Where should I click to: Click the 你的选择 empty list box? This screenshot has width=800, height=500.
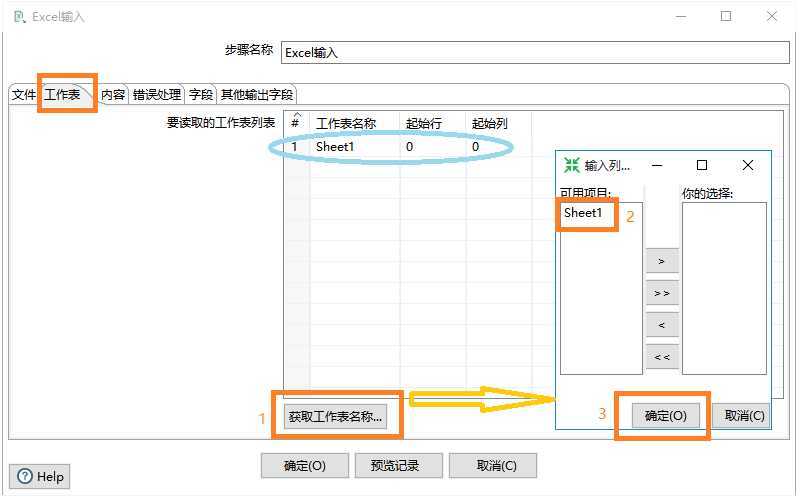[724, 288]
